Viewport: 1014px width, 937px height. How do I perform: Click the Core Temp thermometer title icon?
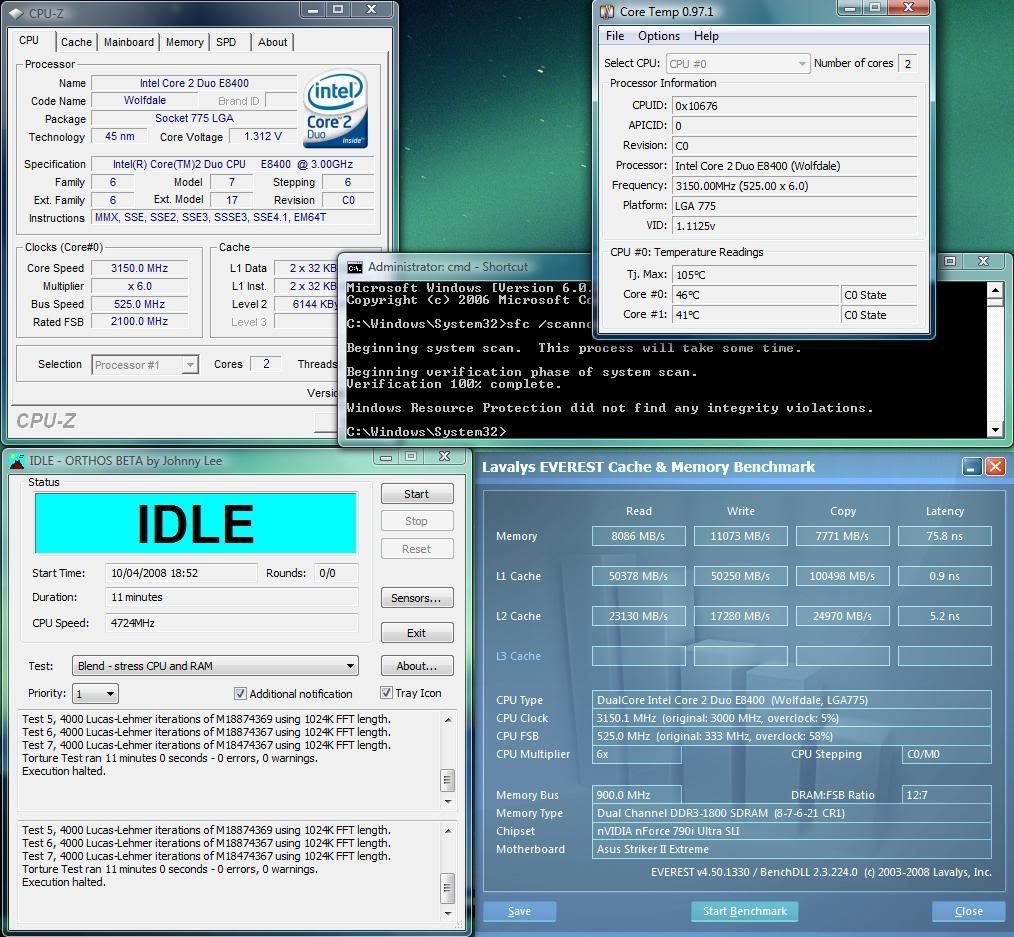[x=607, y=12]
